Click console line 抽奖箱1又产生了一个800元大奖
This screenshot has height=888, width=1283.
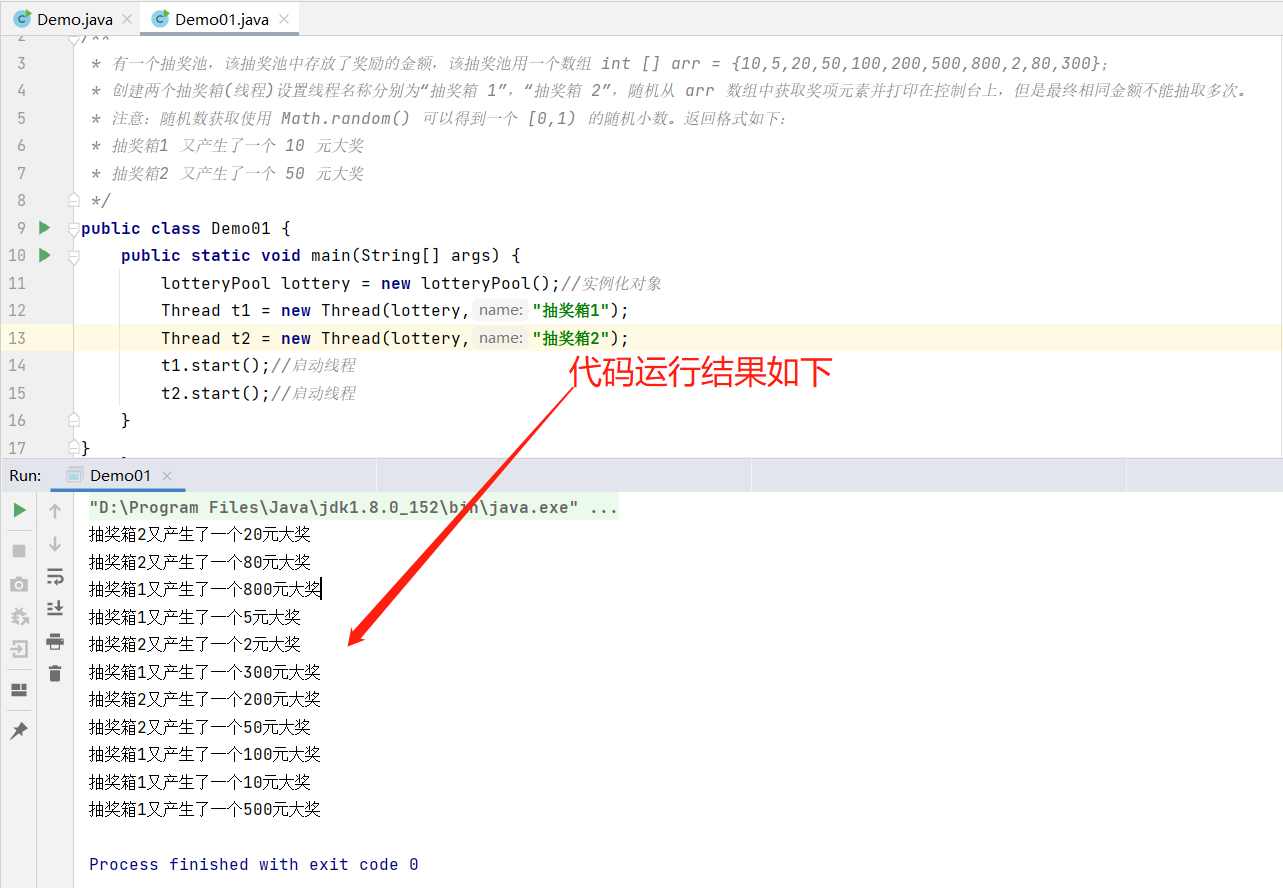click(x=205, y=589)
